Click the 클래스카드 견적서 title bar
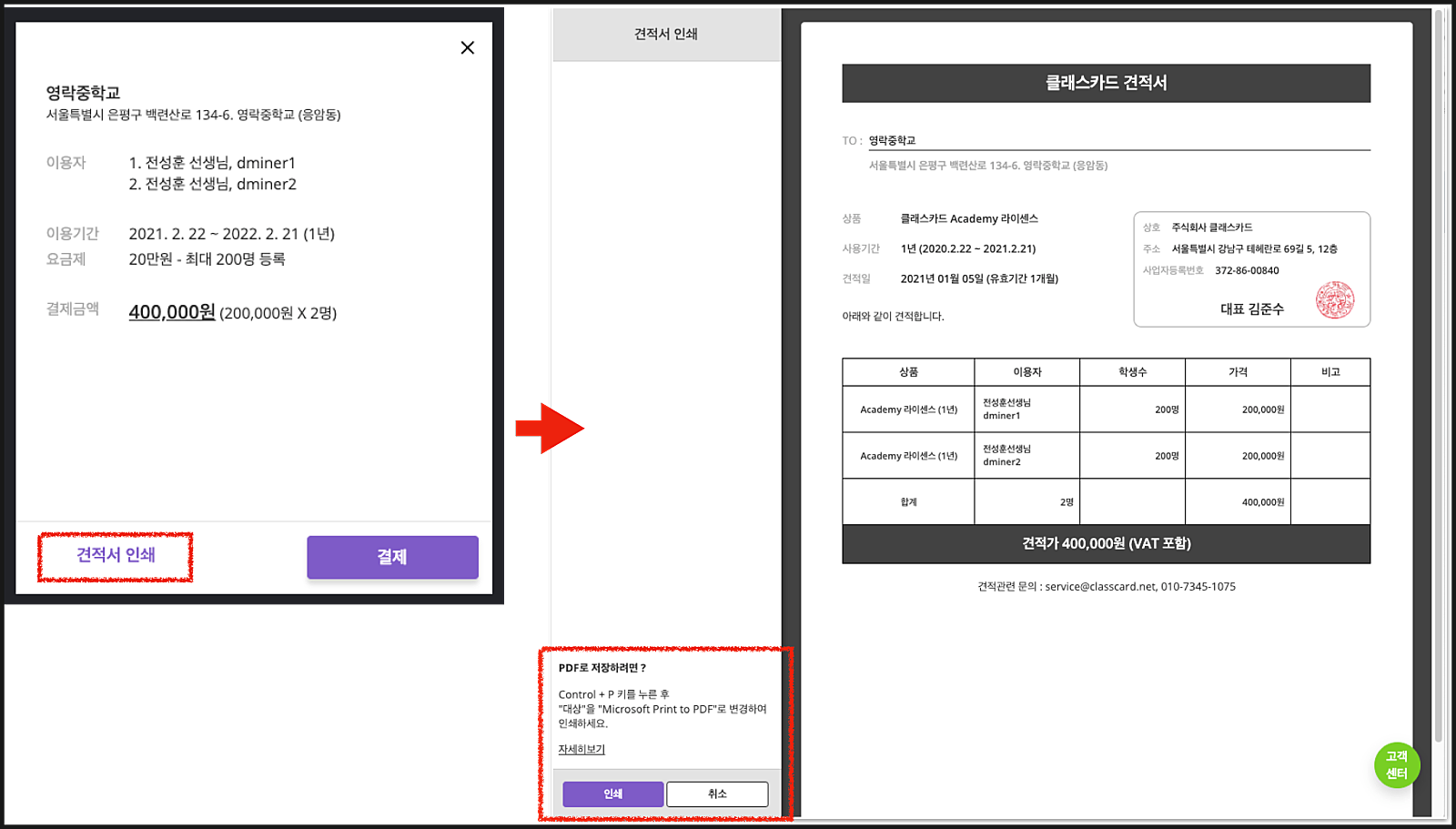Image resolution: width=1456 pixels, height=829 pixels. [x=1106, y=83]
